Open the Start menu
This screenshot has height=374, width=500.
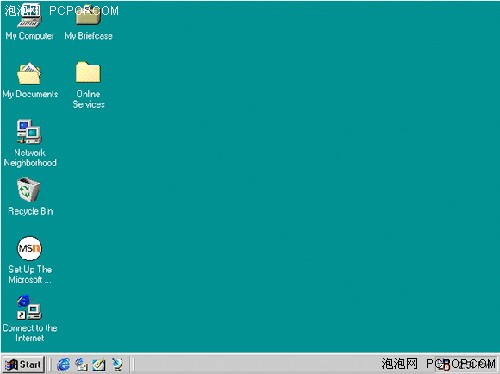tap(23, 364)
